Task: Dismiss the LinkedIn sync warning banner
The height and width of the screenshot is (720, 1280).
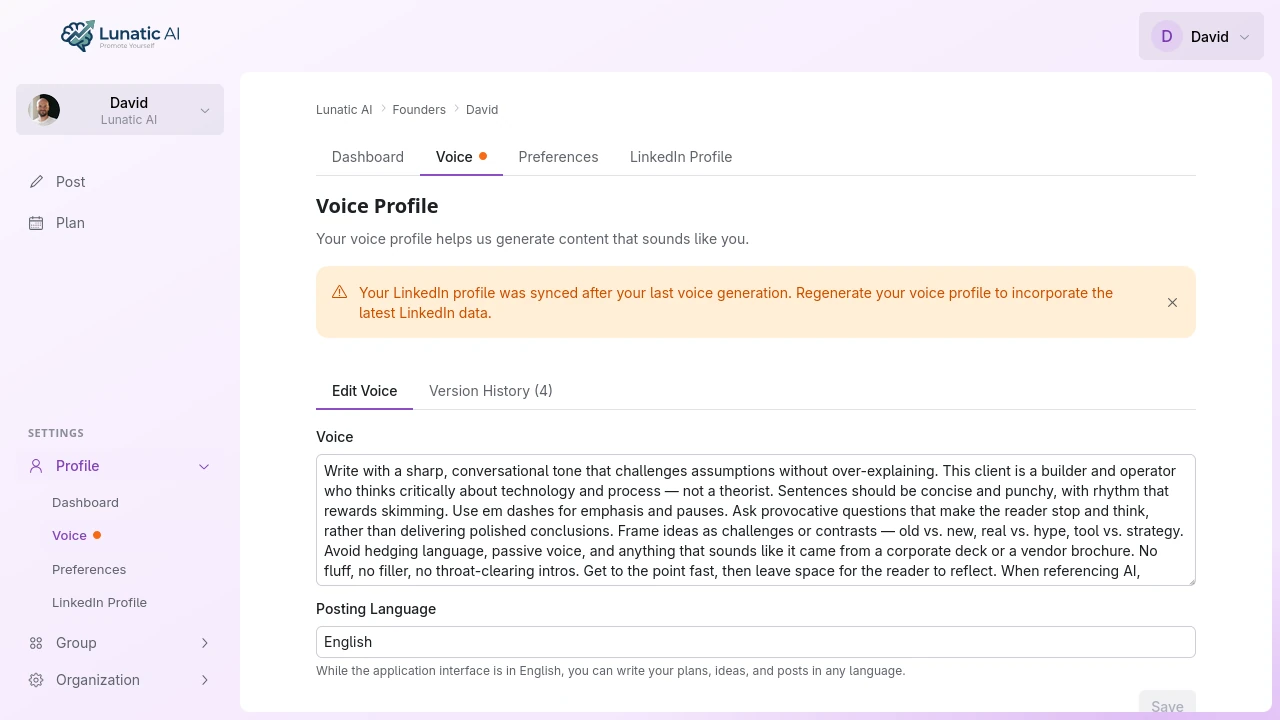Action: tap(1172, 302)
